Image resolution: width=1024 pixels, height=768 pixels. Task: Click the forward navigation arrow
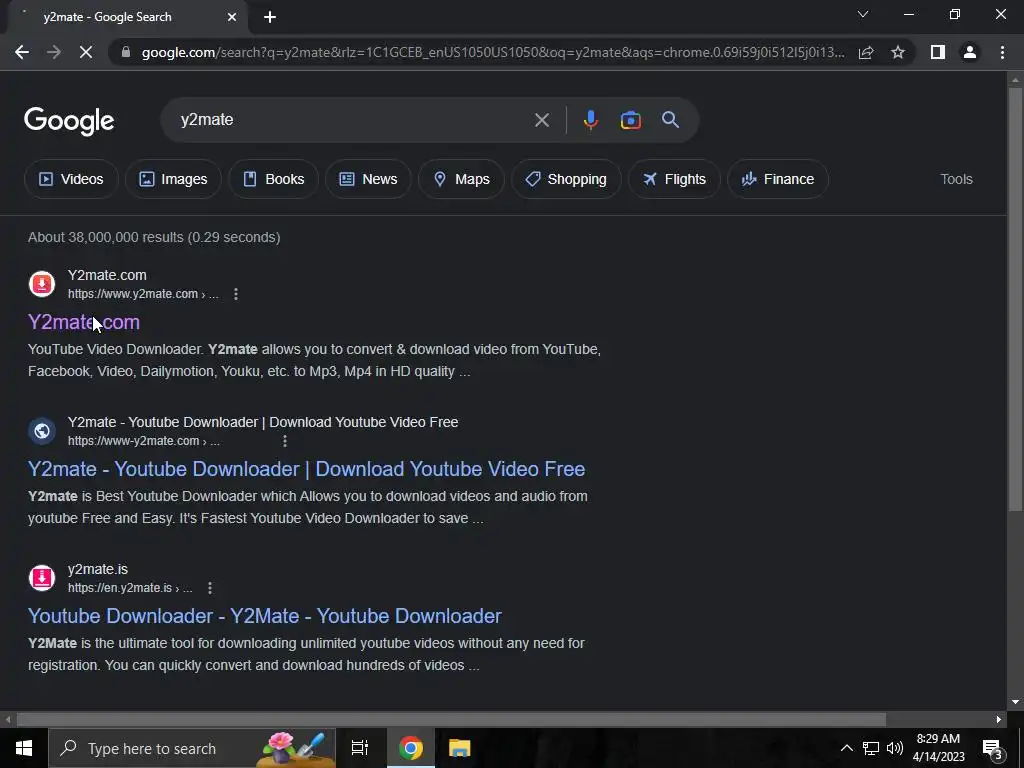[54, 52]
